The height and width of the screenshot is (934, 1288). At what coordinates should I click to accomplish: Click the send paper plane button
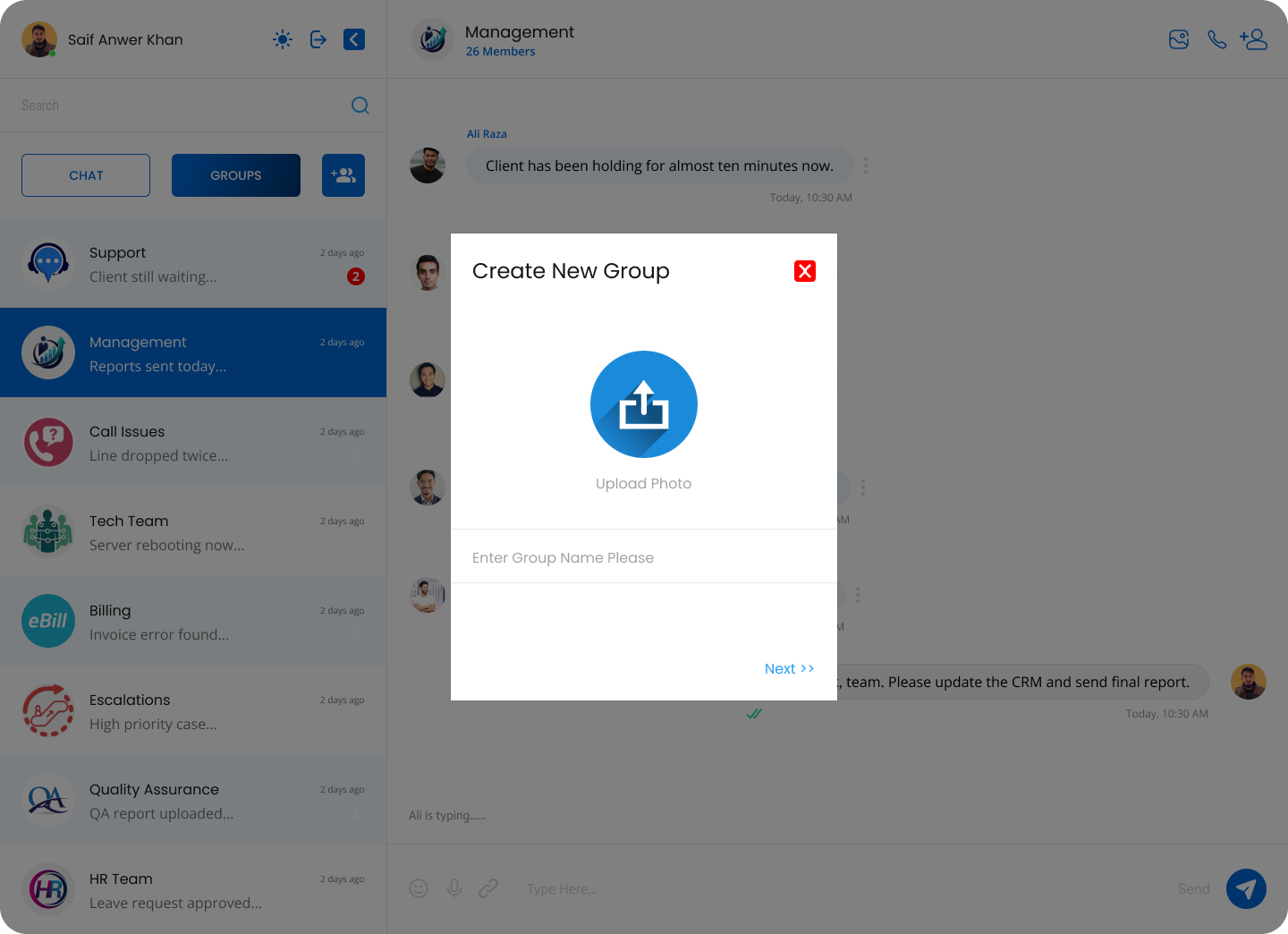pos(1246,888)
